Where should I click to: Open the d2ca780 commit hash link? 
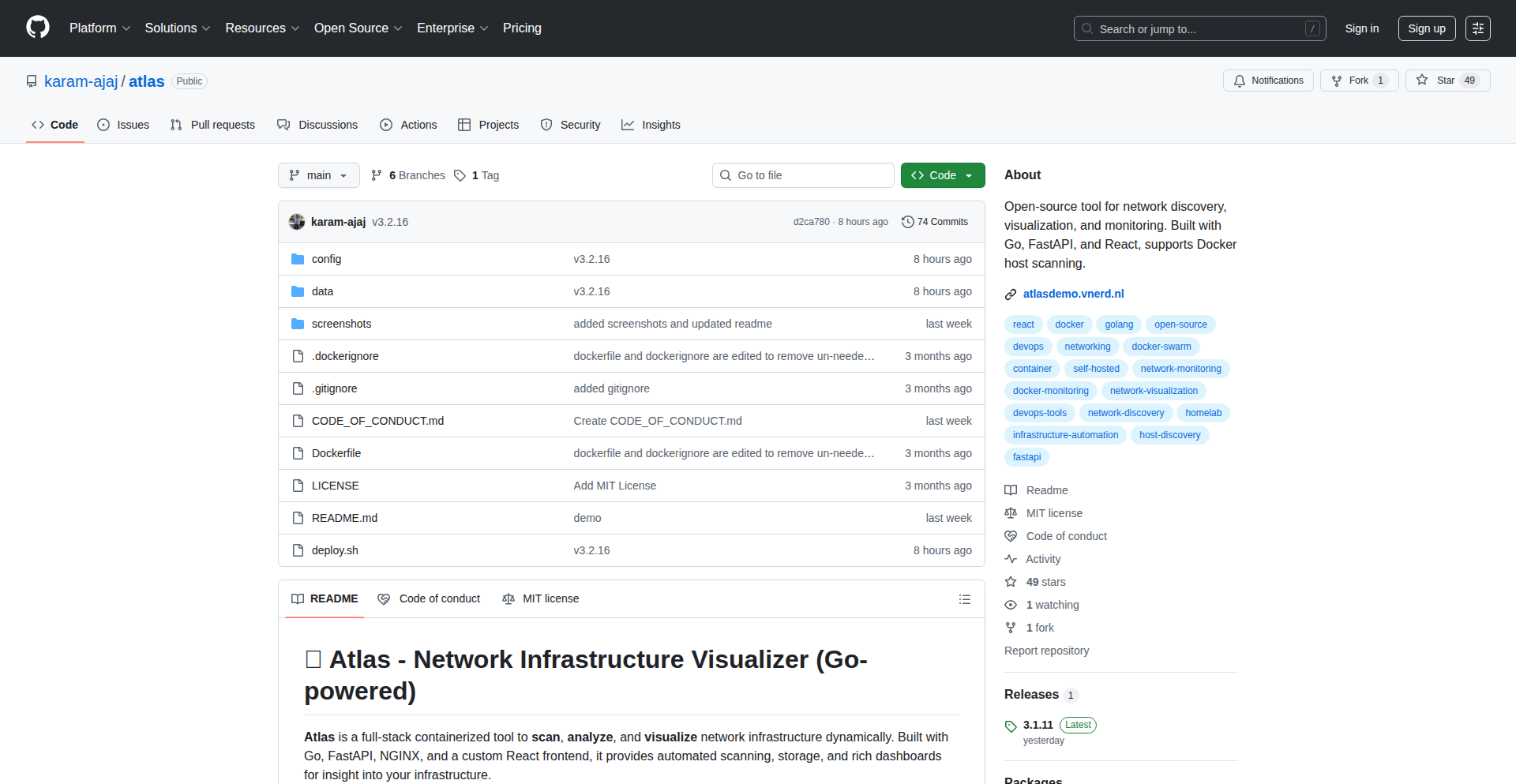coord(812,222)
